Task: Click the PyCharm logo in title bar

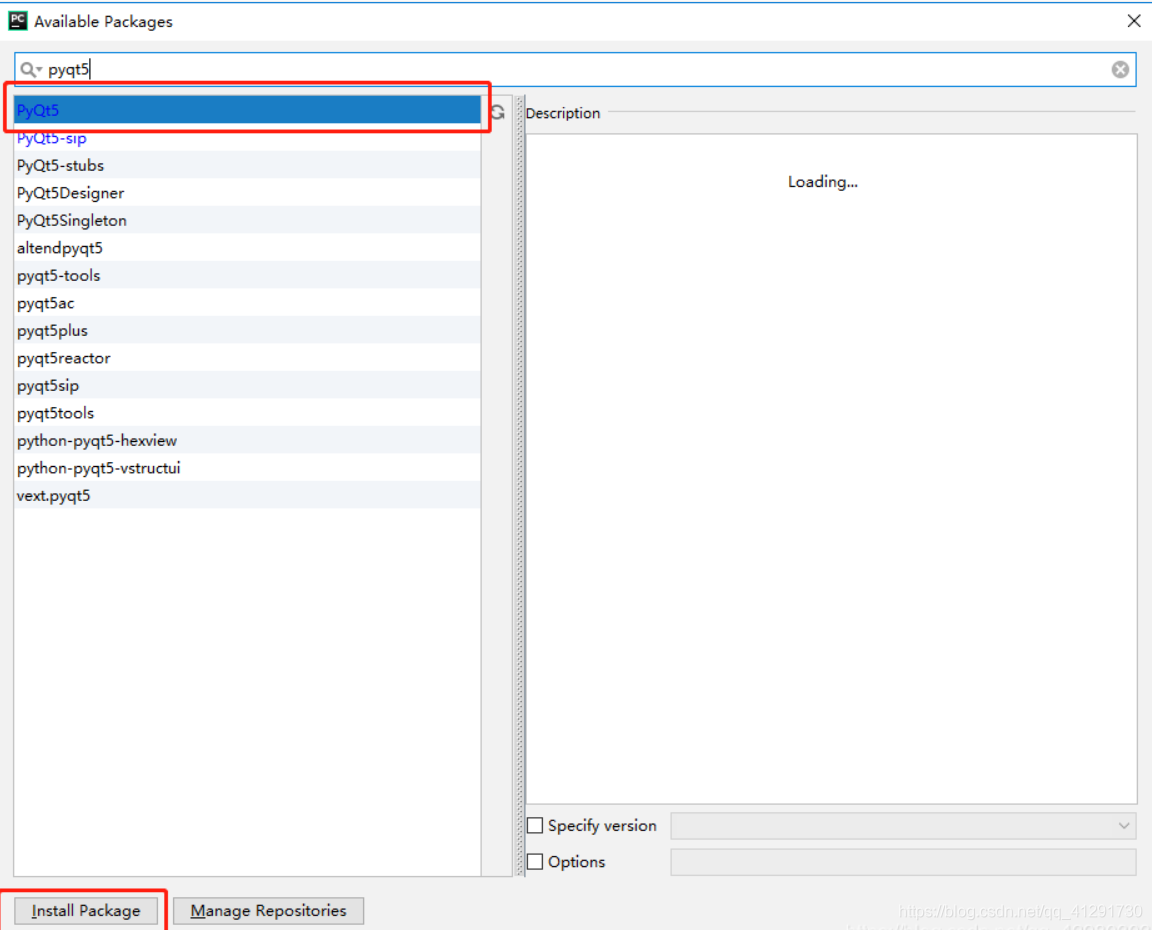Action: pyautogui.click(x=17, y=20)
